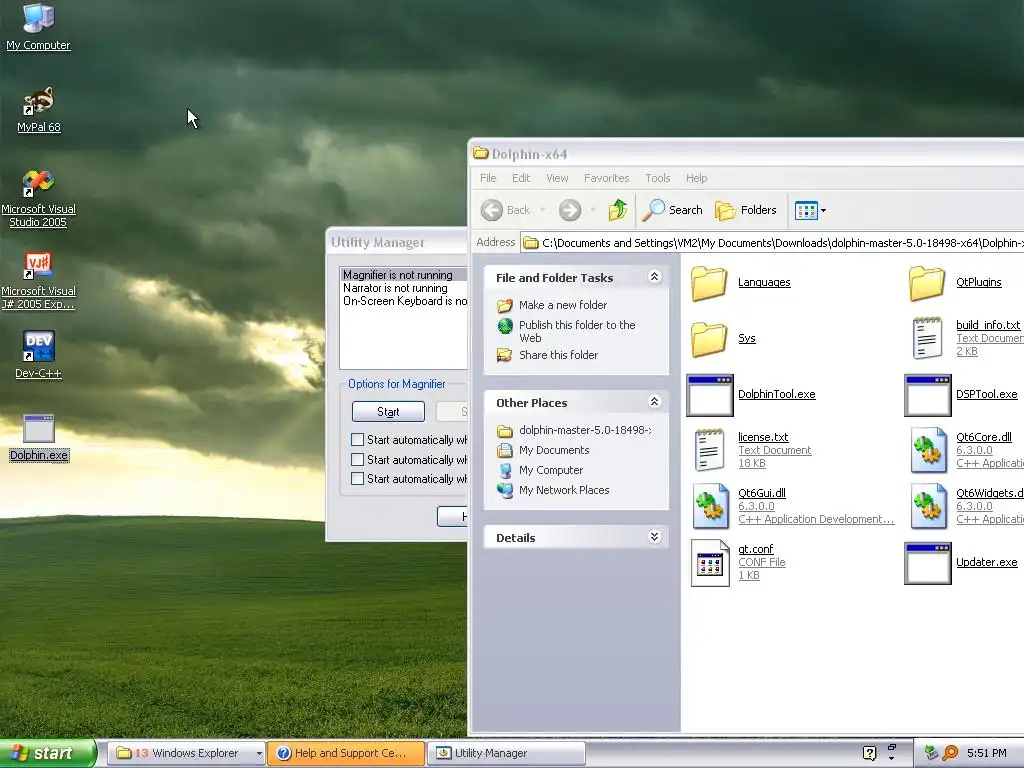Click the 5:51 PM system clock

pyautogui.click(x=987, y=753)
